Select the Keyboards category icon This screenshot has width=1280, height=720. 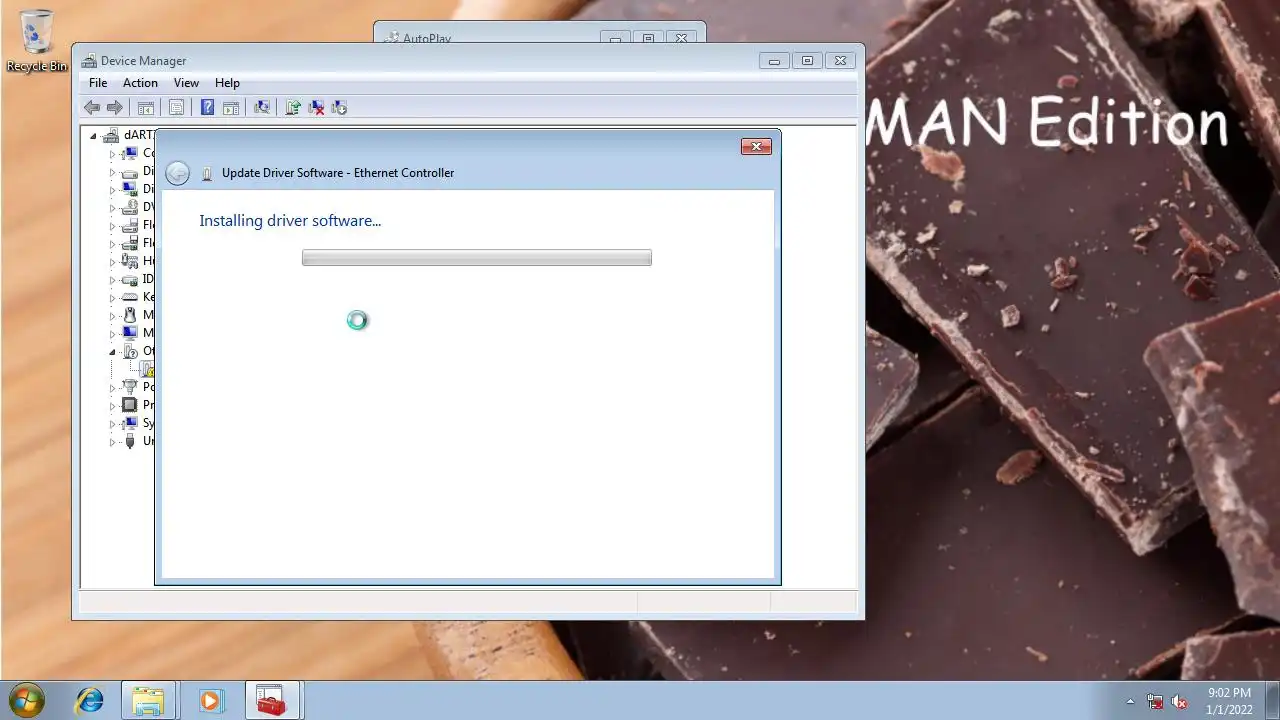pos(129,297)
